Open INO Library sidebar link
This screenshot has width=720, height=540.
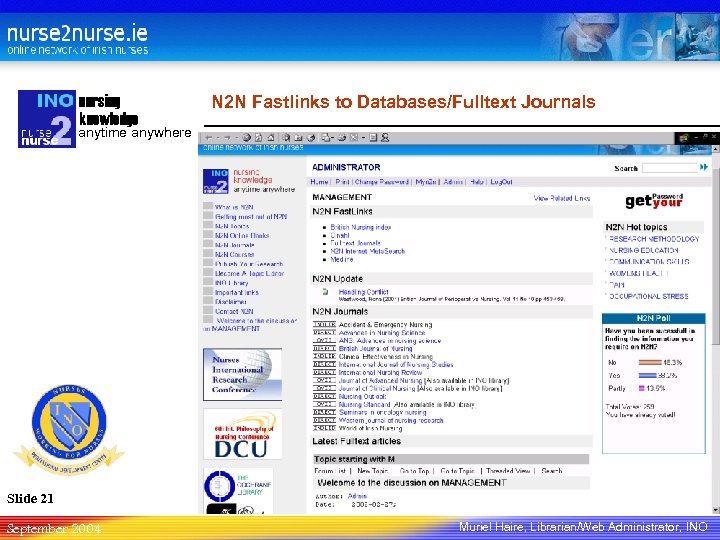click(x=231, y=282)
